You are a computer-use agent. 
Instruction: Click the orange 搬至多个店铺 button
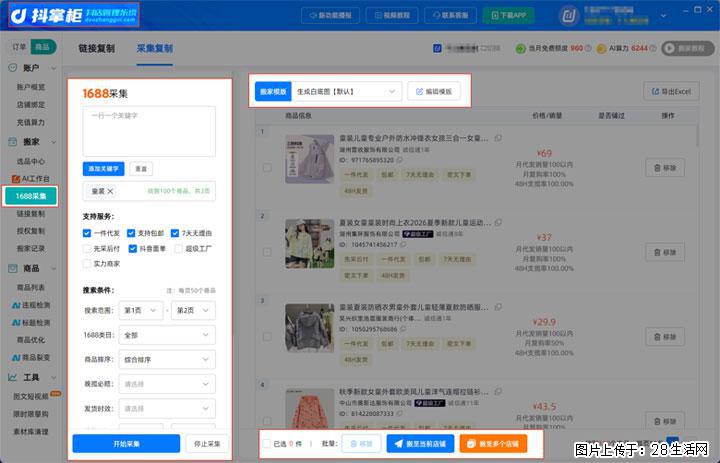(493, 444)
